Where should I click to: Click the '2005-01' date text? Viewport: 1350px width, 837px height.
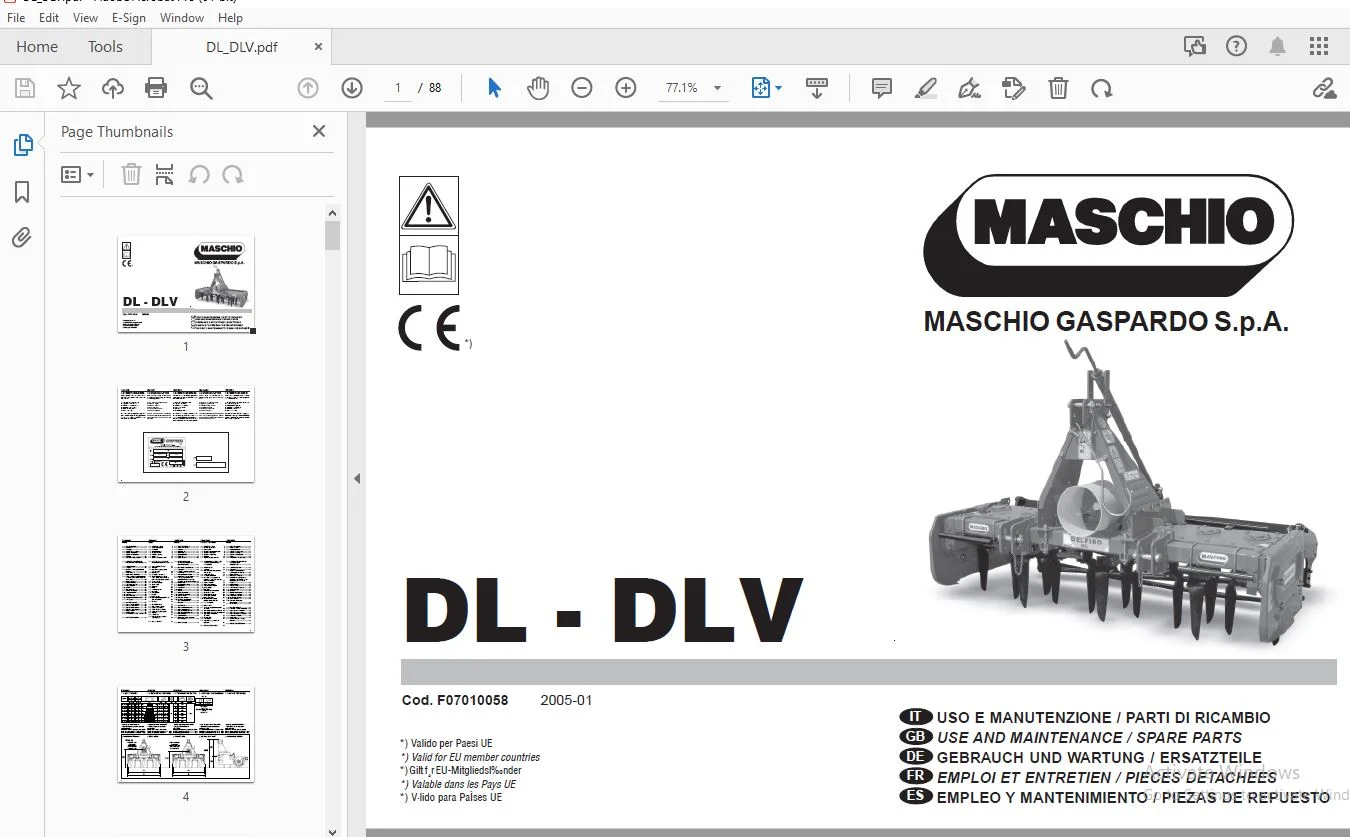tap(566, 700)
